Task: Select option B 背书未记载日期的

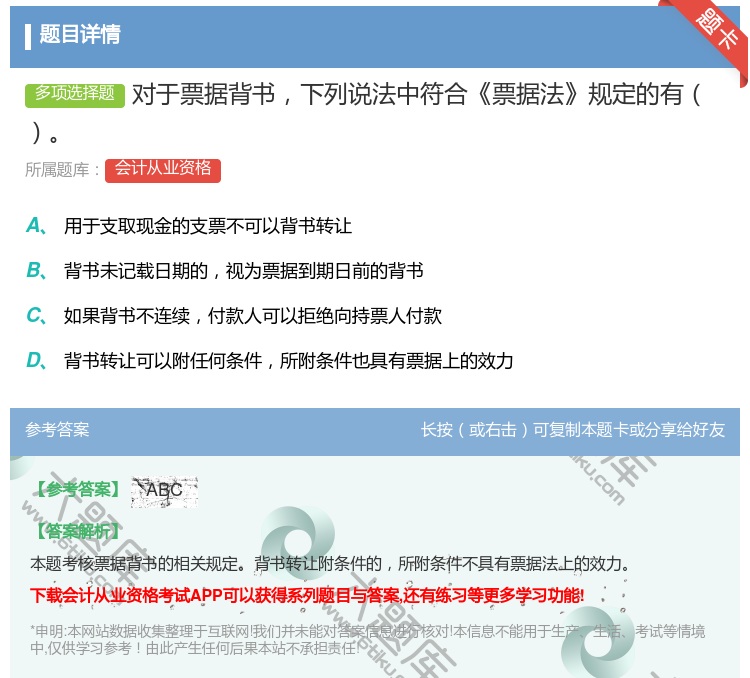Action: click(x=243, y=271)
